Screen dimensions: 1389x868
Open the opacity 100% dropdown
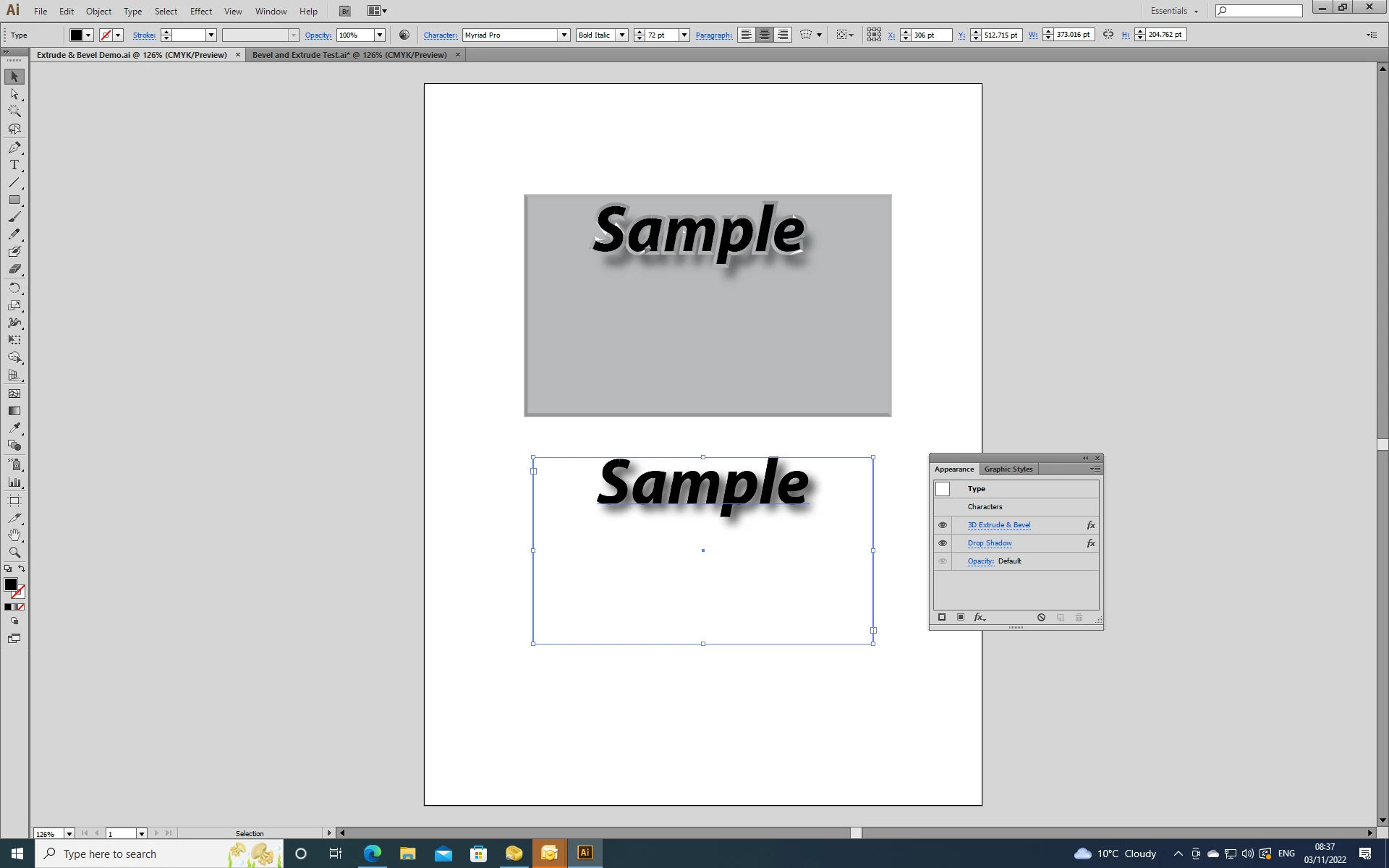(379, 35)
